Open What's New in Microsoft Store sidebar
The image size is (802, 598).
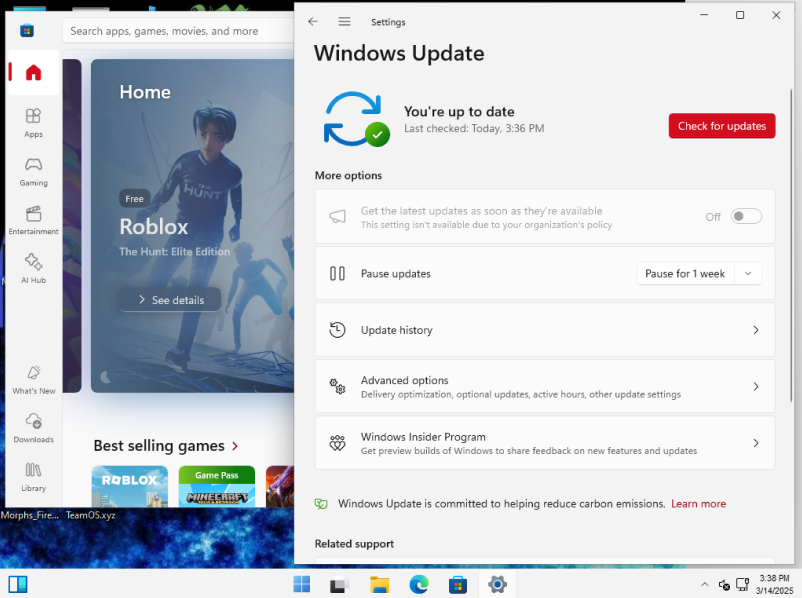[33, 380]
